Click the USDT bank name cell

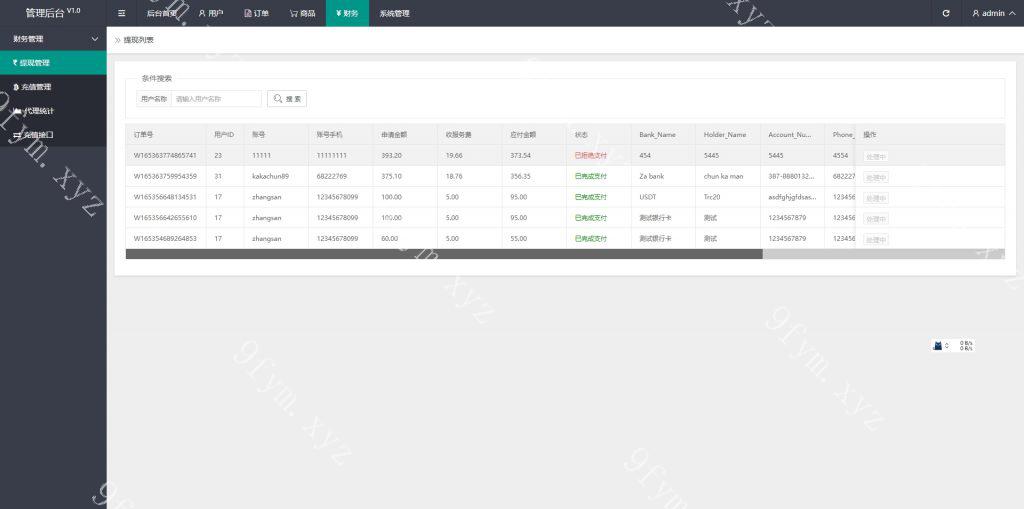click(648, 197)
